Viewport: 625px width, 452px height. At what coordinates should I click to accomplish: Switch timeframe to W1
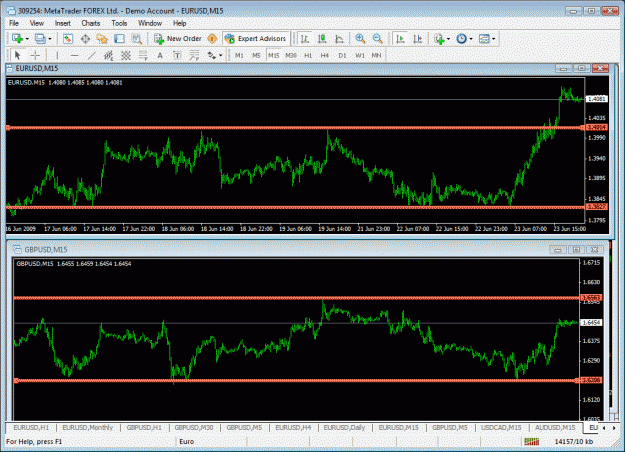pyautogui.click(x=360, y=55)
